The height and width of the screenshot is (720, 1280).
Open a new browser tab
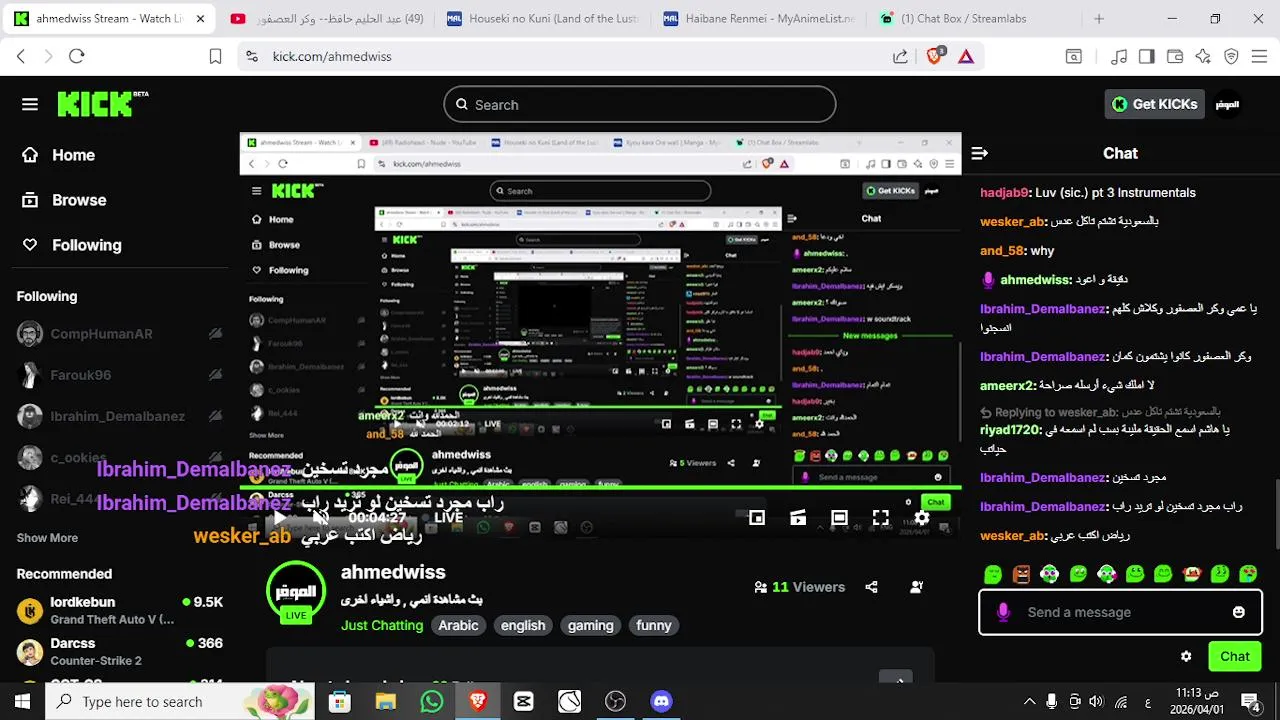click(1099, 19)
